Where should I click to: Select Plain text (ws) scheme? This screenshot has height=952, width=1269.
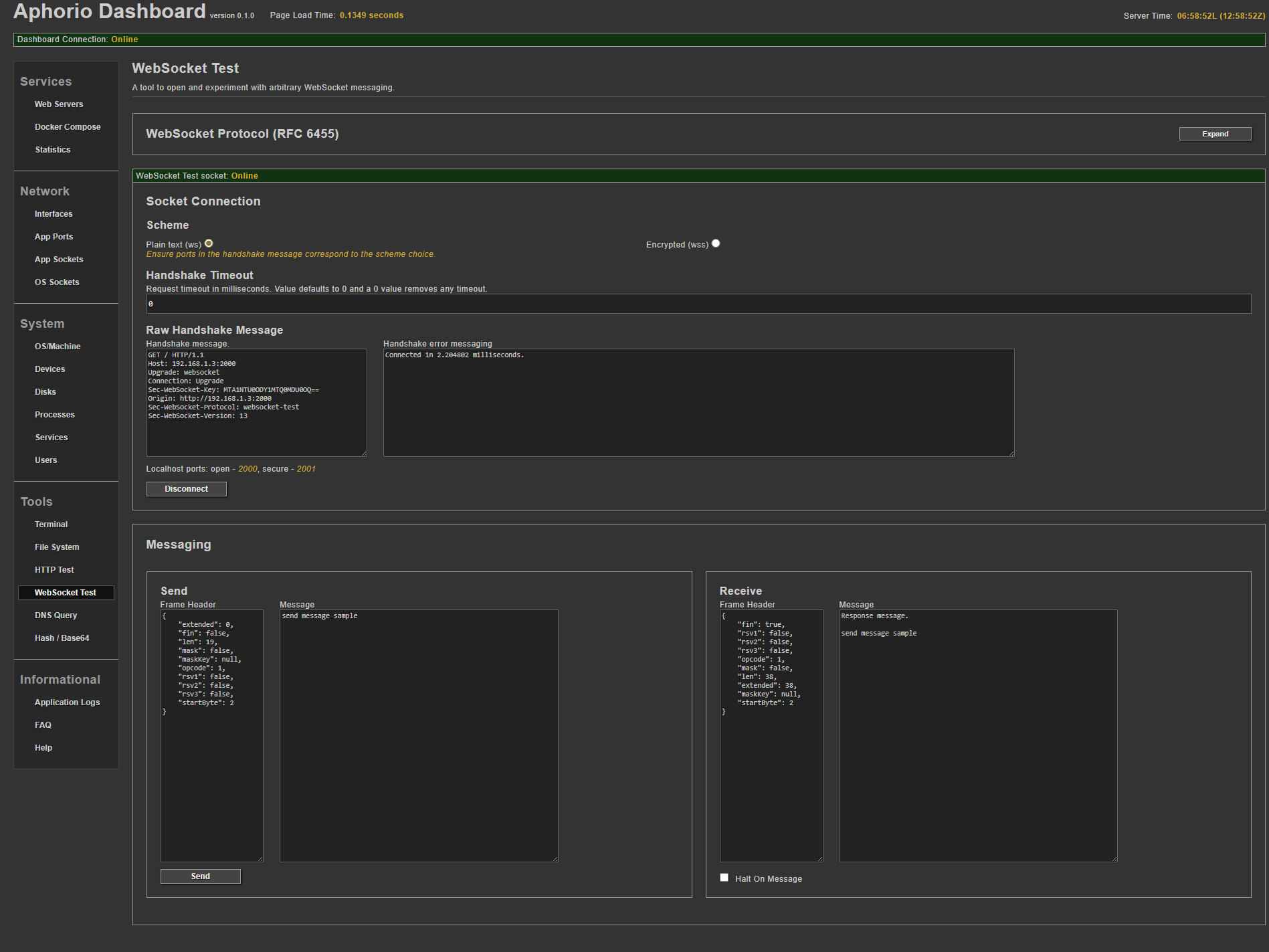pos(209,244)
